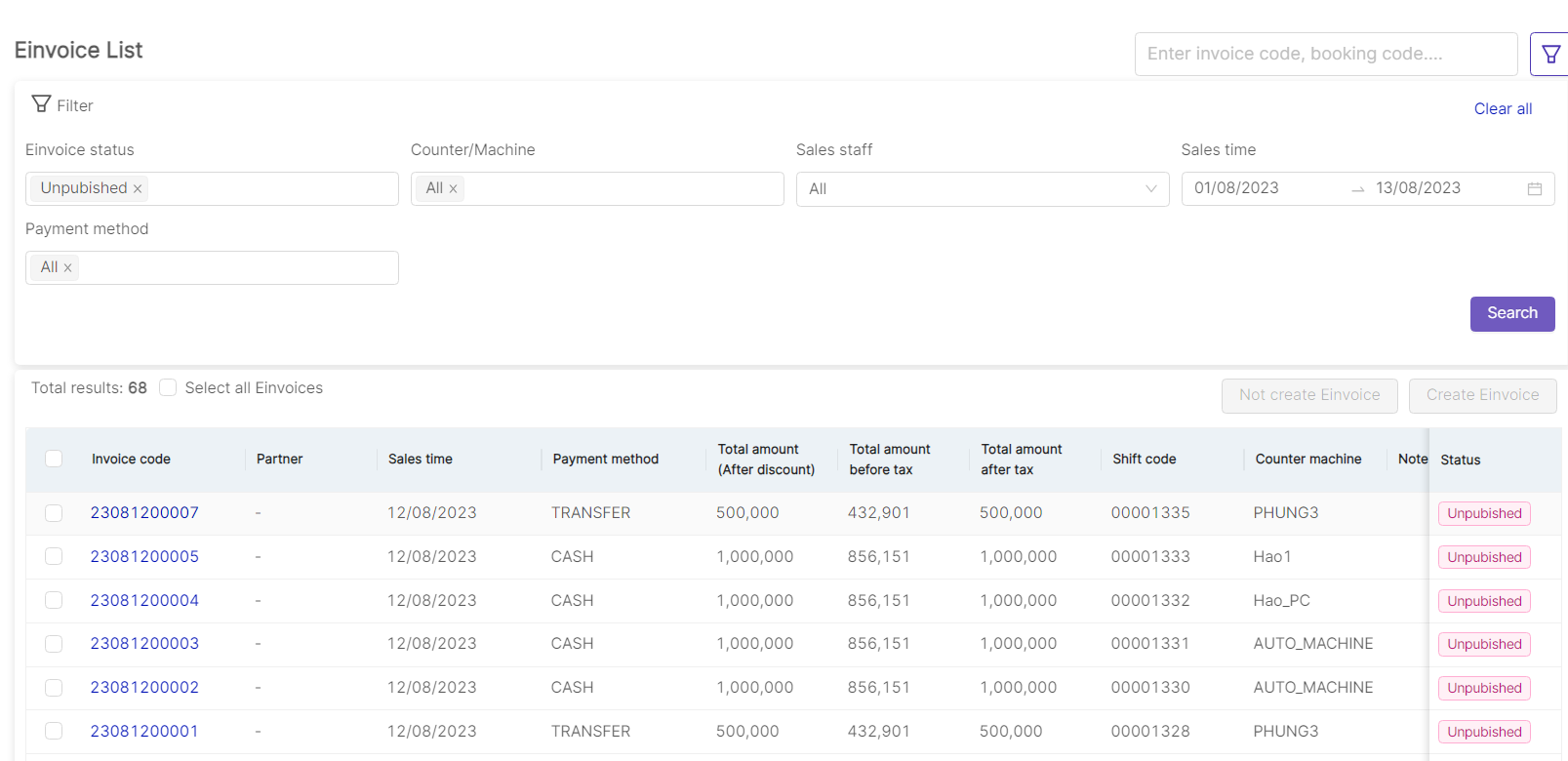Select the row checkbox for invoice 23081200003
Viewport: 1568px width, 761px height.
(x=54, y=644)
